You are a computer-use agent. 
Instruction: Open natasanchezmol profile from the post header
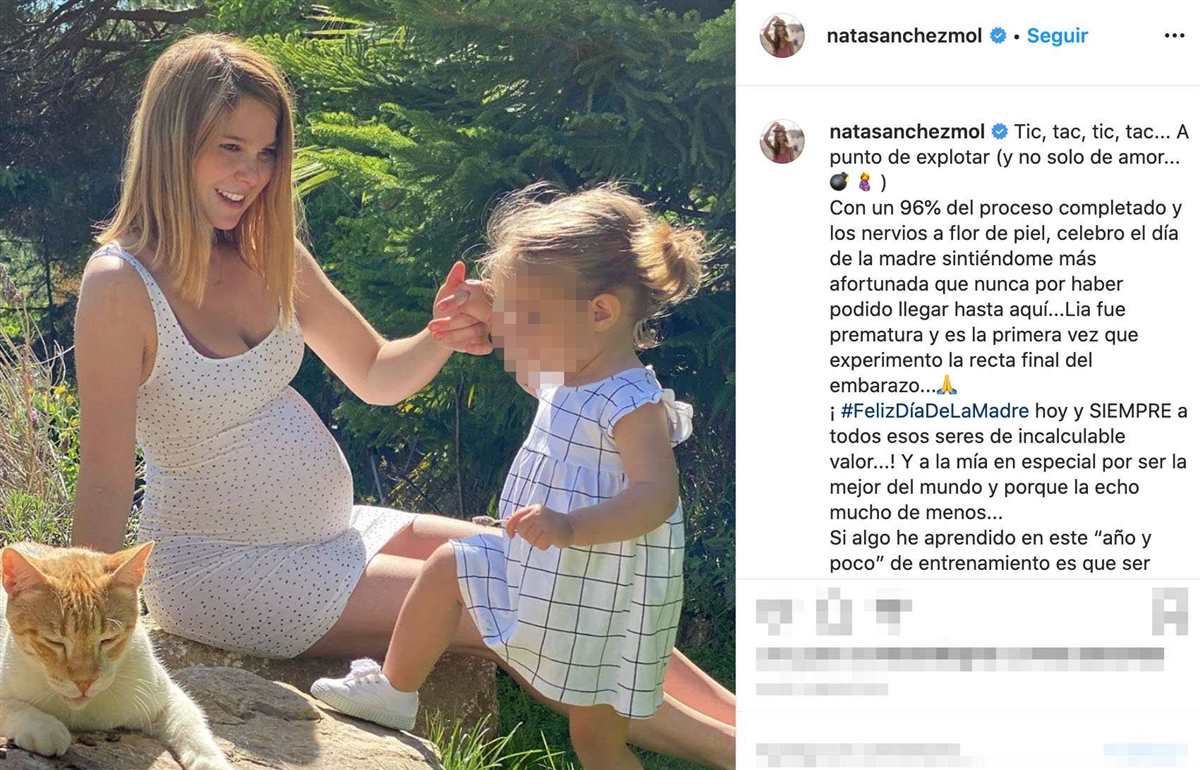905,36
